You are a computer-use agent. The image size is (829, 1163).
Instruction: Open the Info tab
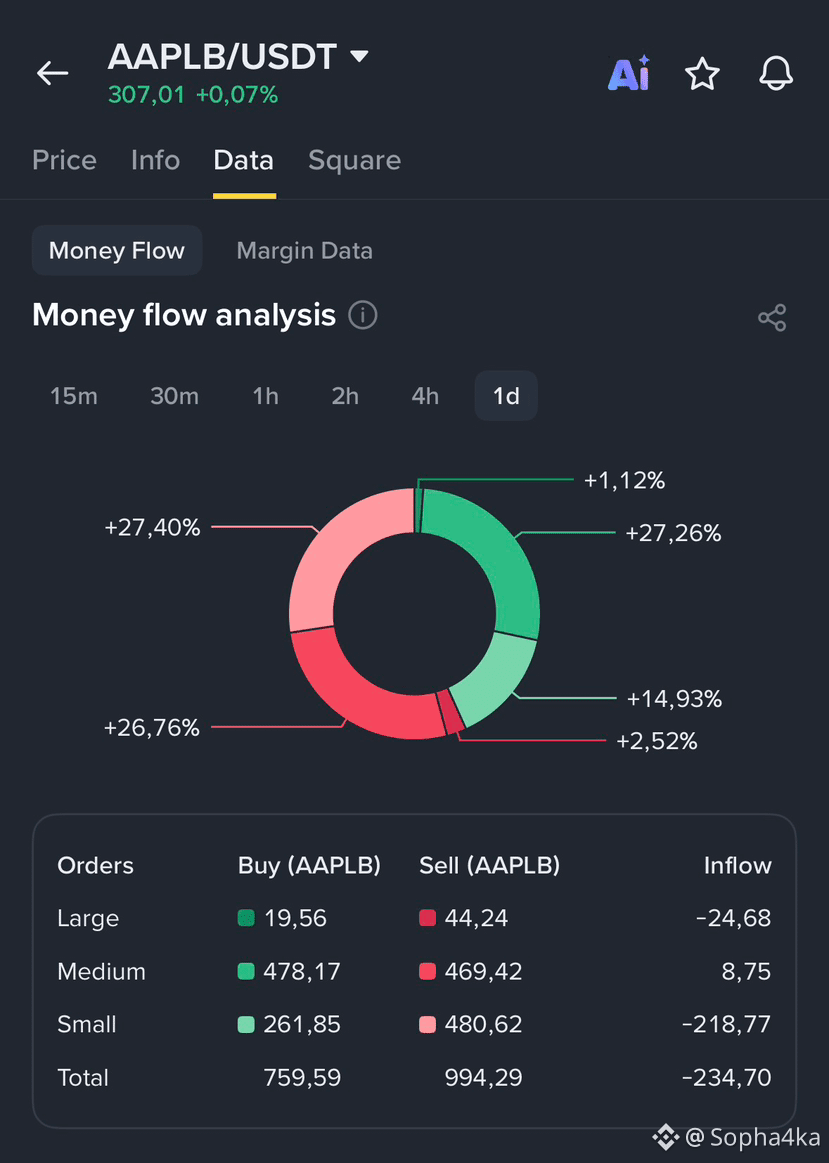(155, 160)
